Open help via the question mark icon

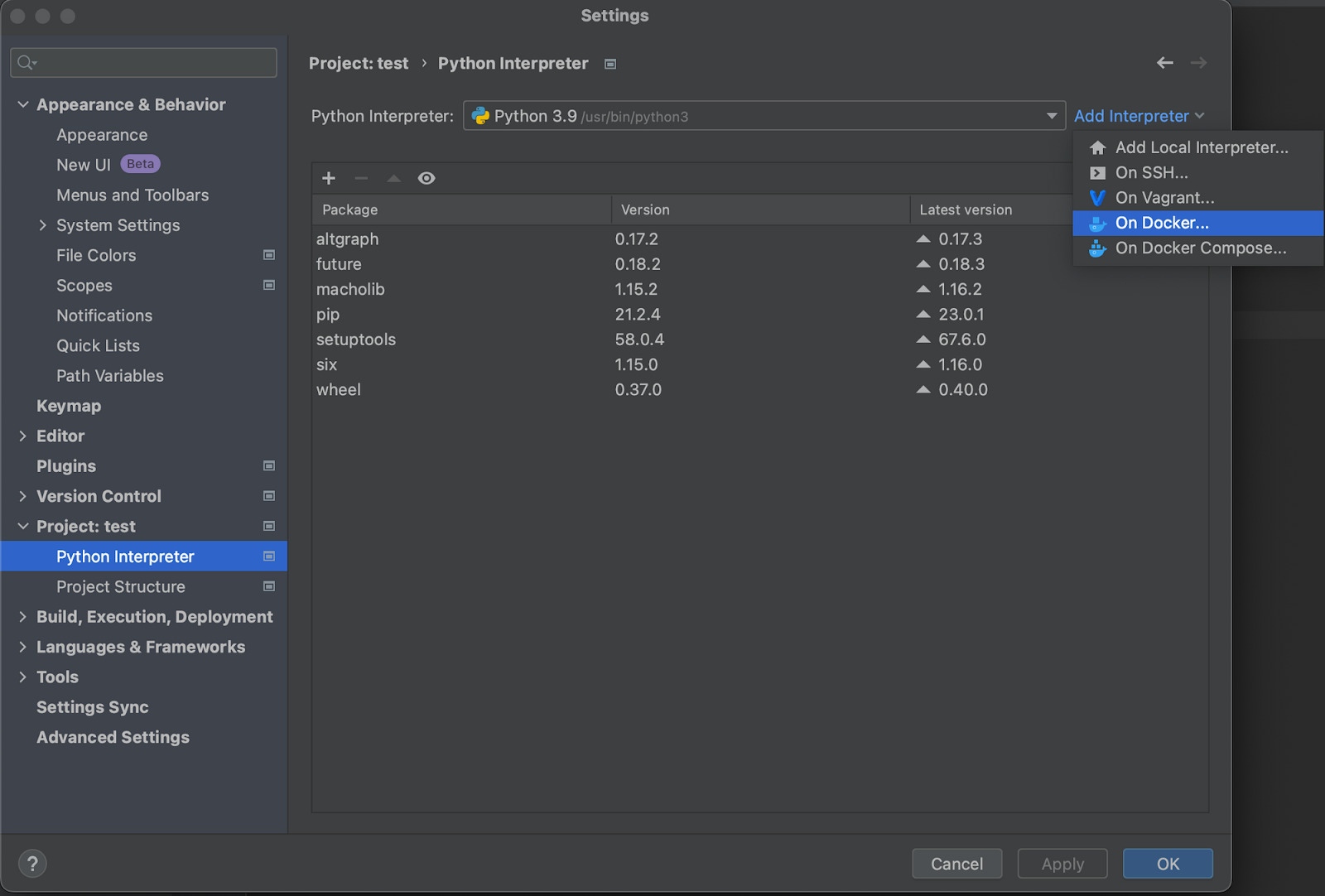32,863
